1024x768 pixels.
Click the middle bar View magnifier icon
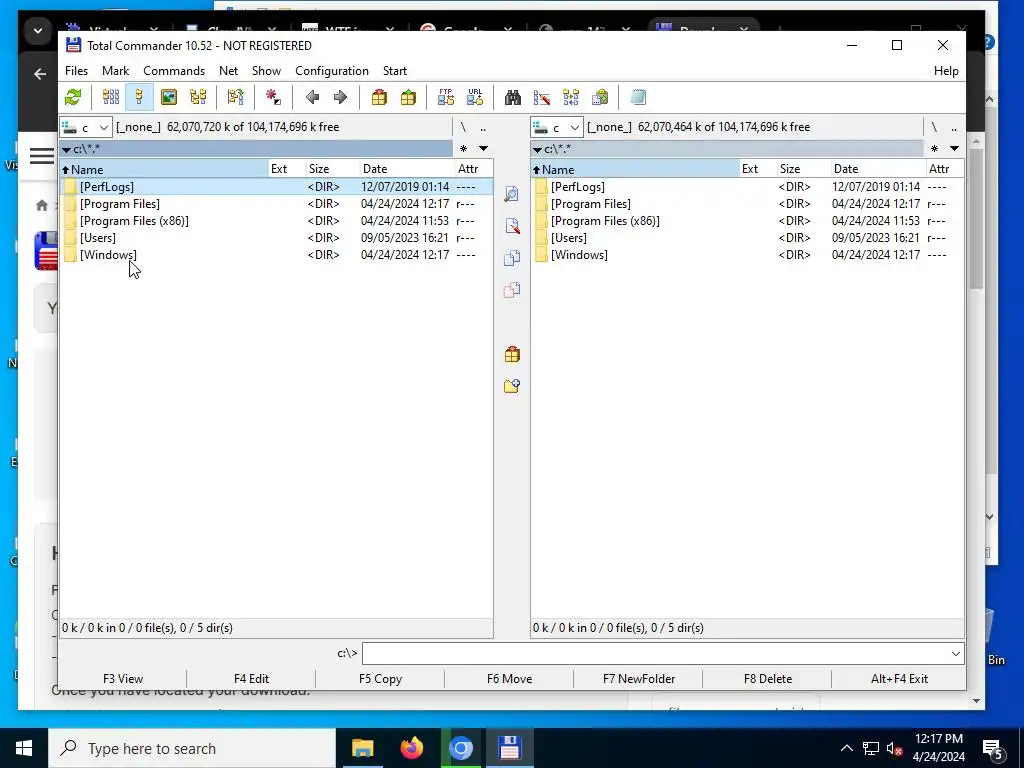(512, 194)
